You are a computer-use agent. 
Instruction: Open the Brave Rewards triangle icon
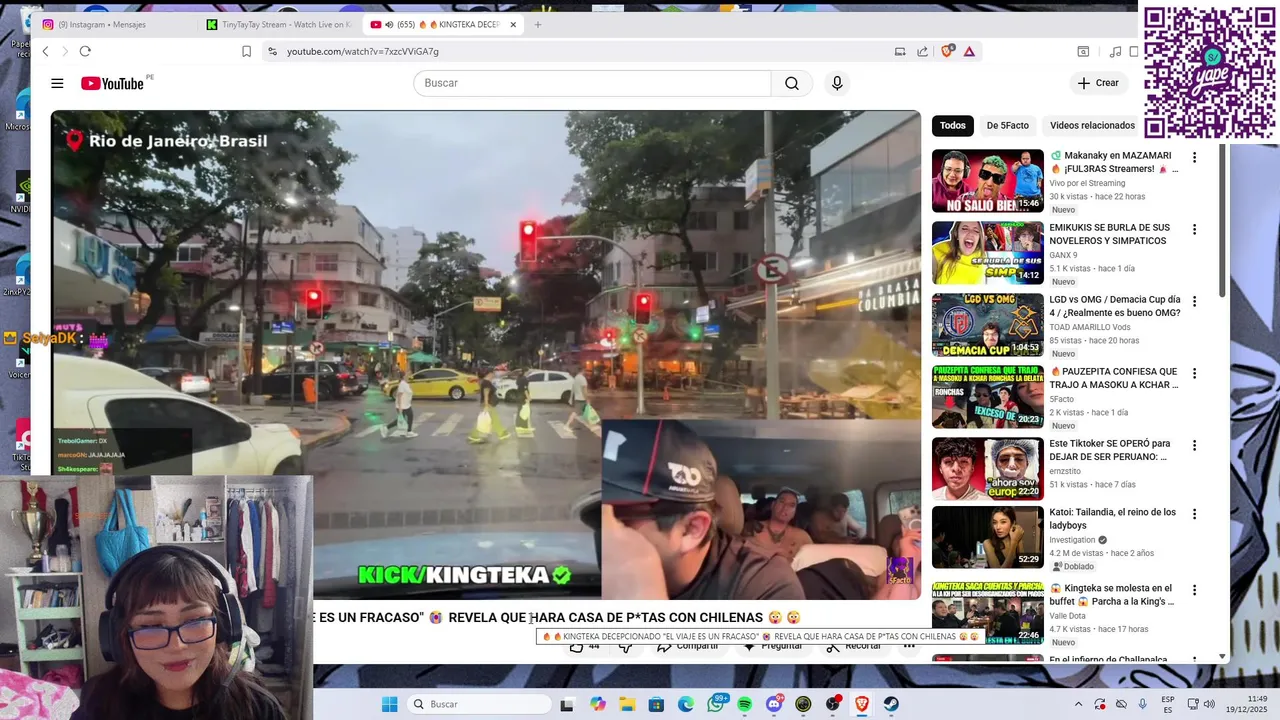pos(969,51)
